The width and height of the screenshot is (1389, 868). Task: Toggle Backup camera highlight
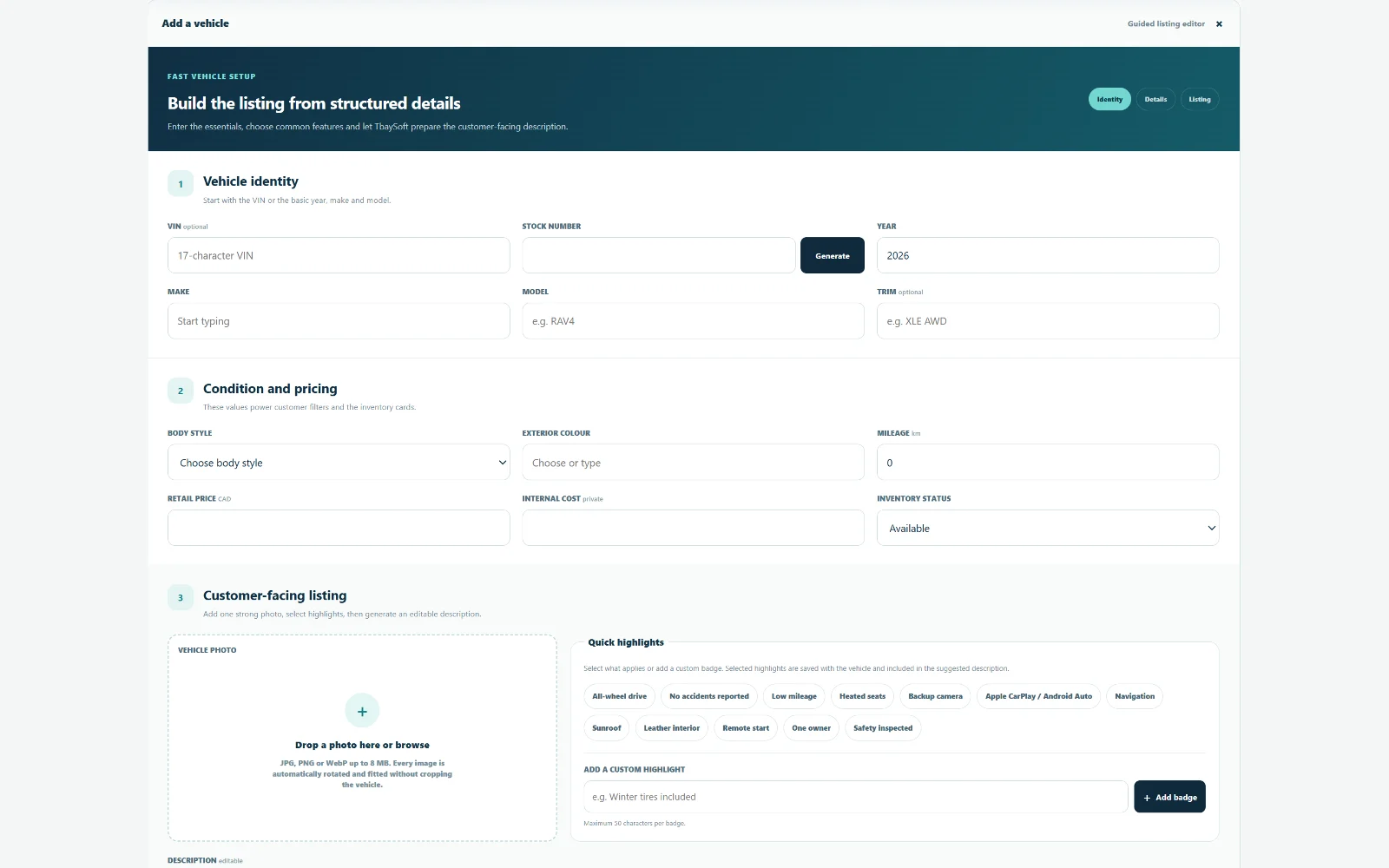[x=935, y=696]
